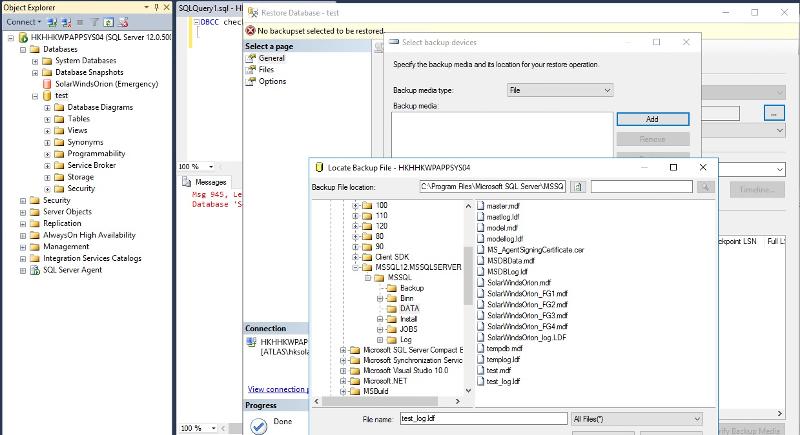800x435 pixels.
Task: Switch to the SQLQuery1.sql tab
Action: point(209,8)
